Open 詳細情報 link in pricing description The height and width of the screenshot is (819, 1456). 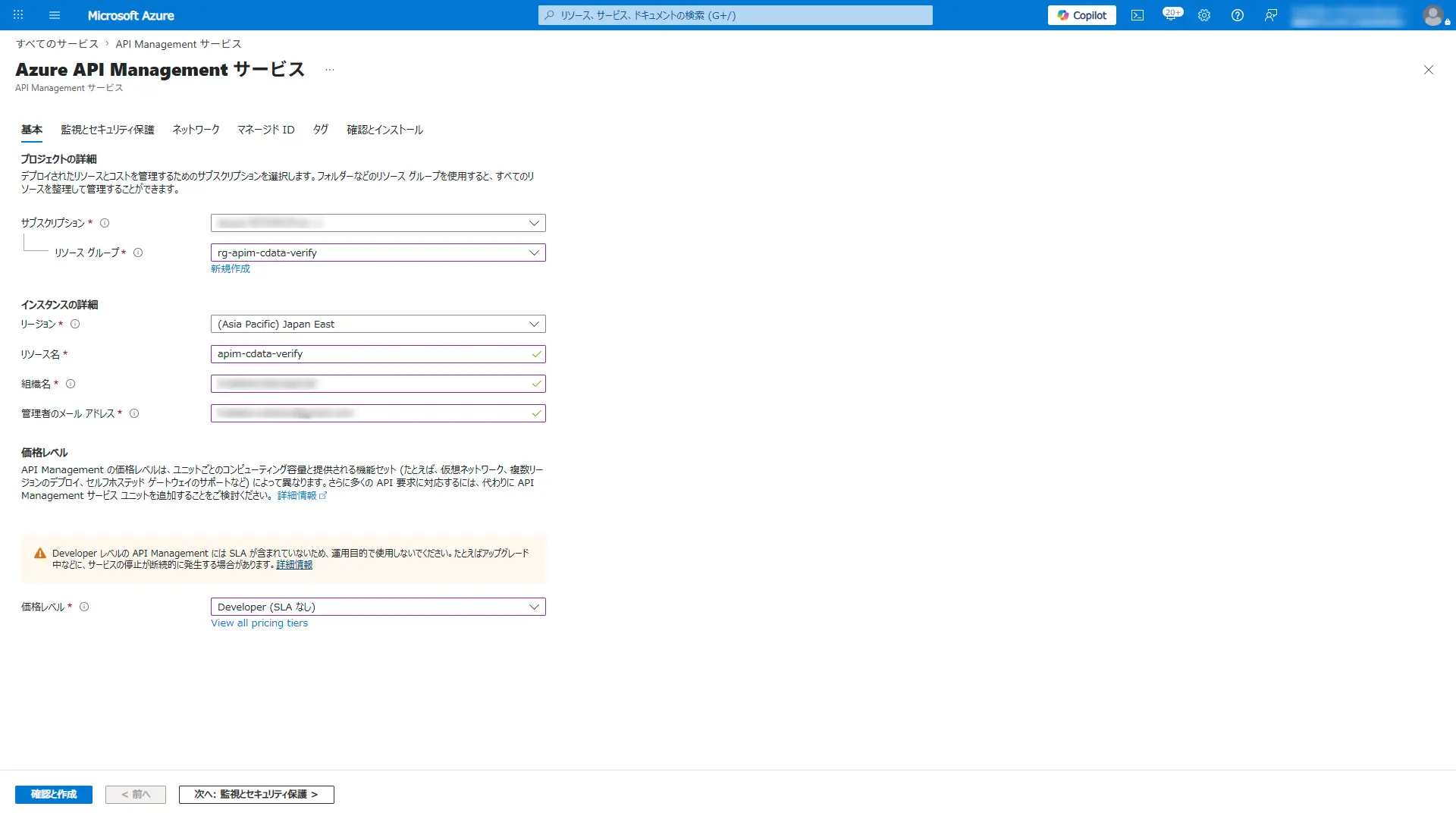[x=302, y=495]
